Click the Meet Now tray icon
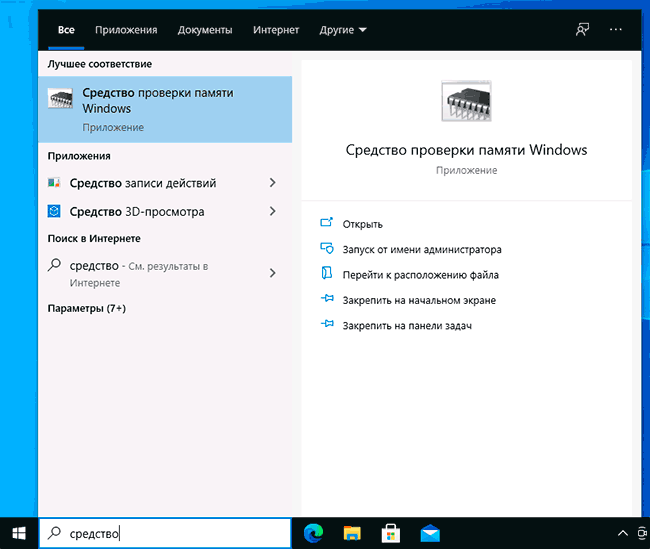The image size is (650, 549). [643, 533]
